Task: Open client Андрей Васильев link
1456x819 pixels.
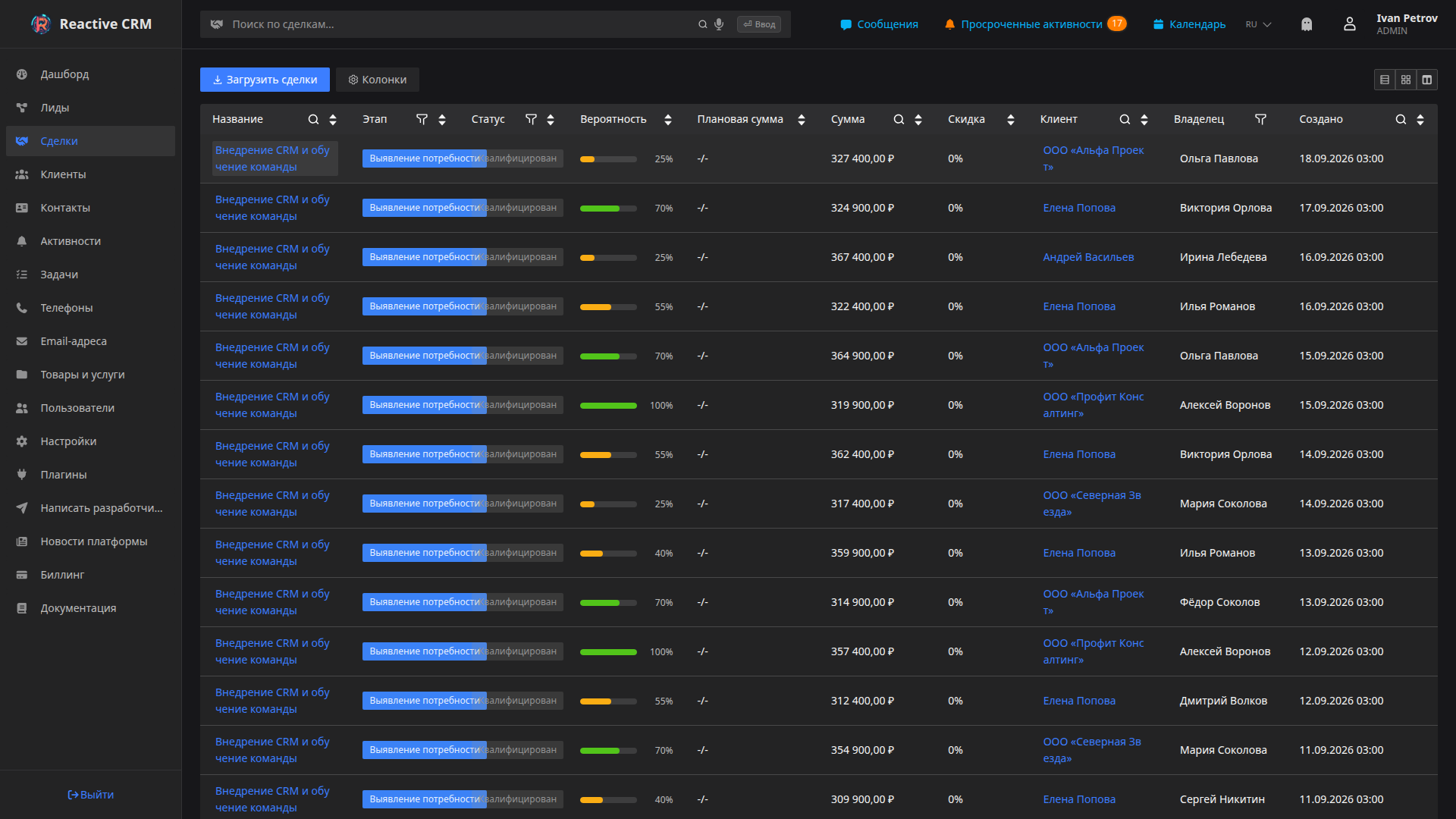Action: (1088, 257)
